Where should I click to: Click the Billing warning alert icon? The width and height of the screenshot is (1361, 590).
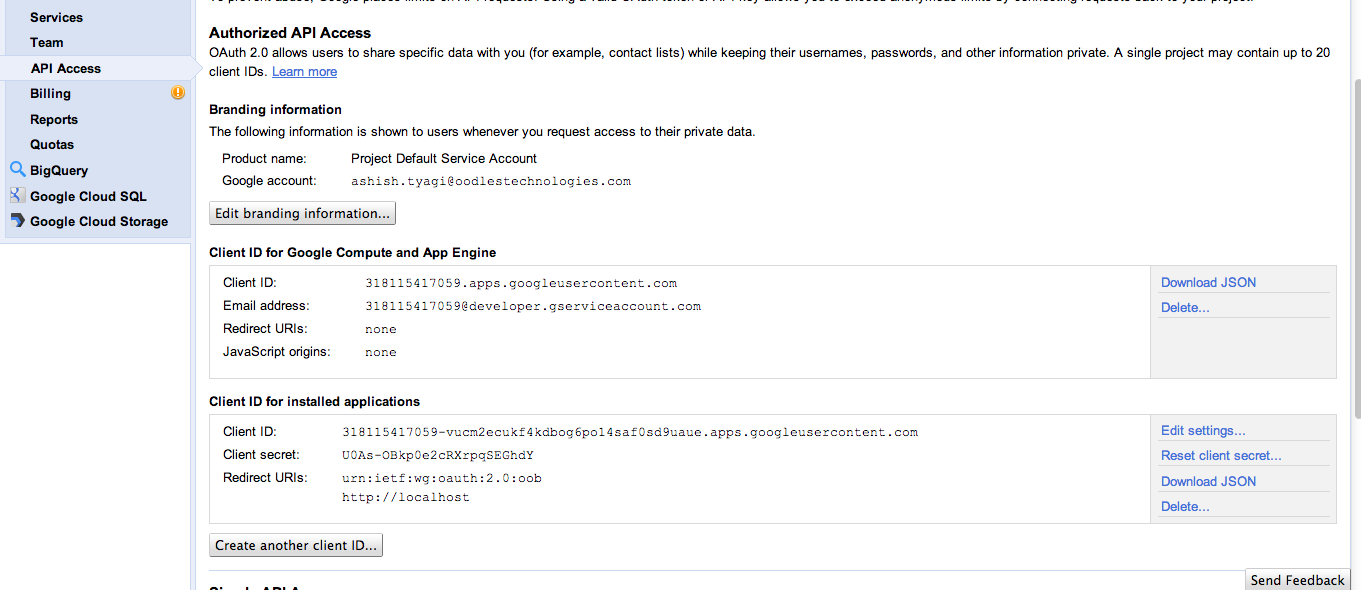[178, 93]
